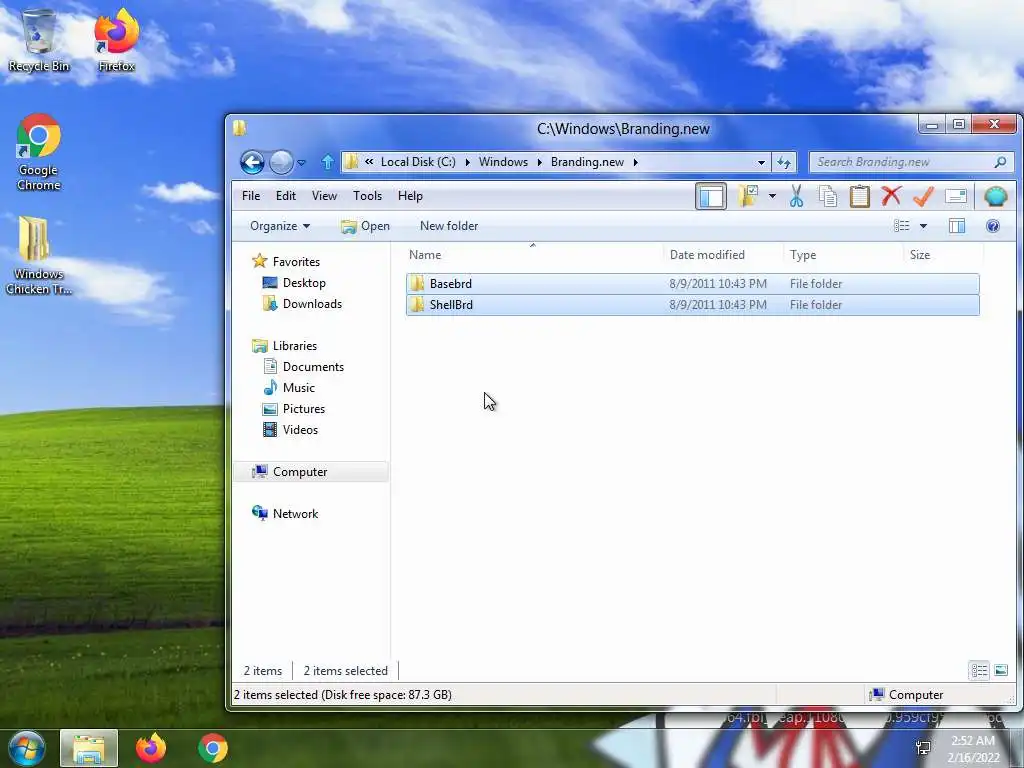The image size is (1024, 768).
Task: Open help via blue question icon
Action: pos(993,226)
